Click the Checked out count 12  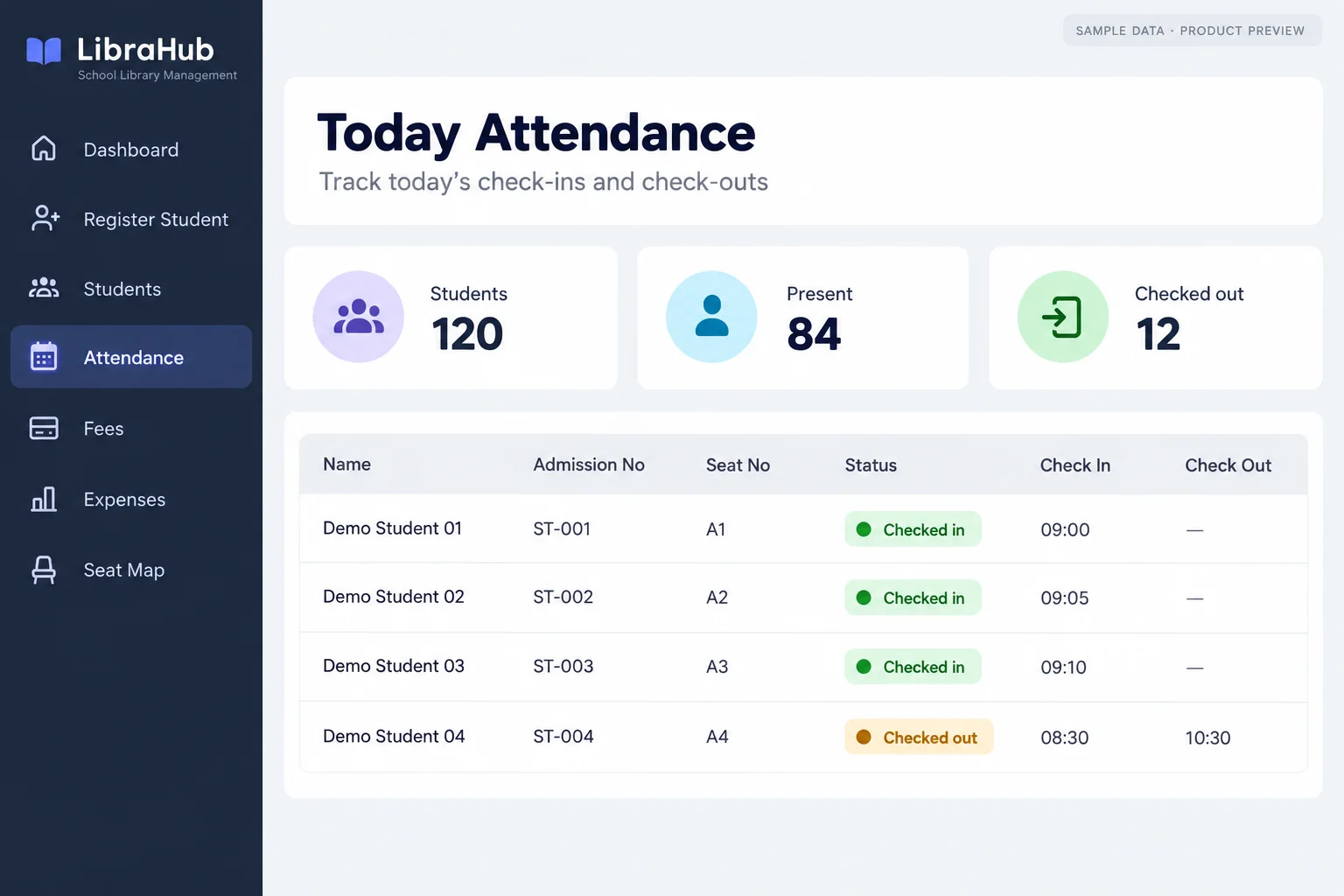click(x=1158, y=334)
